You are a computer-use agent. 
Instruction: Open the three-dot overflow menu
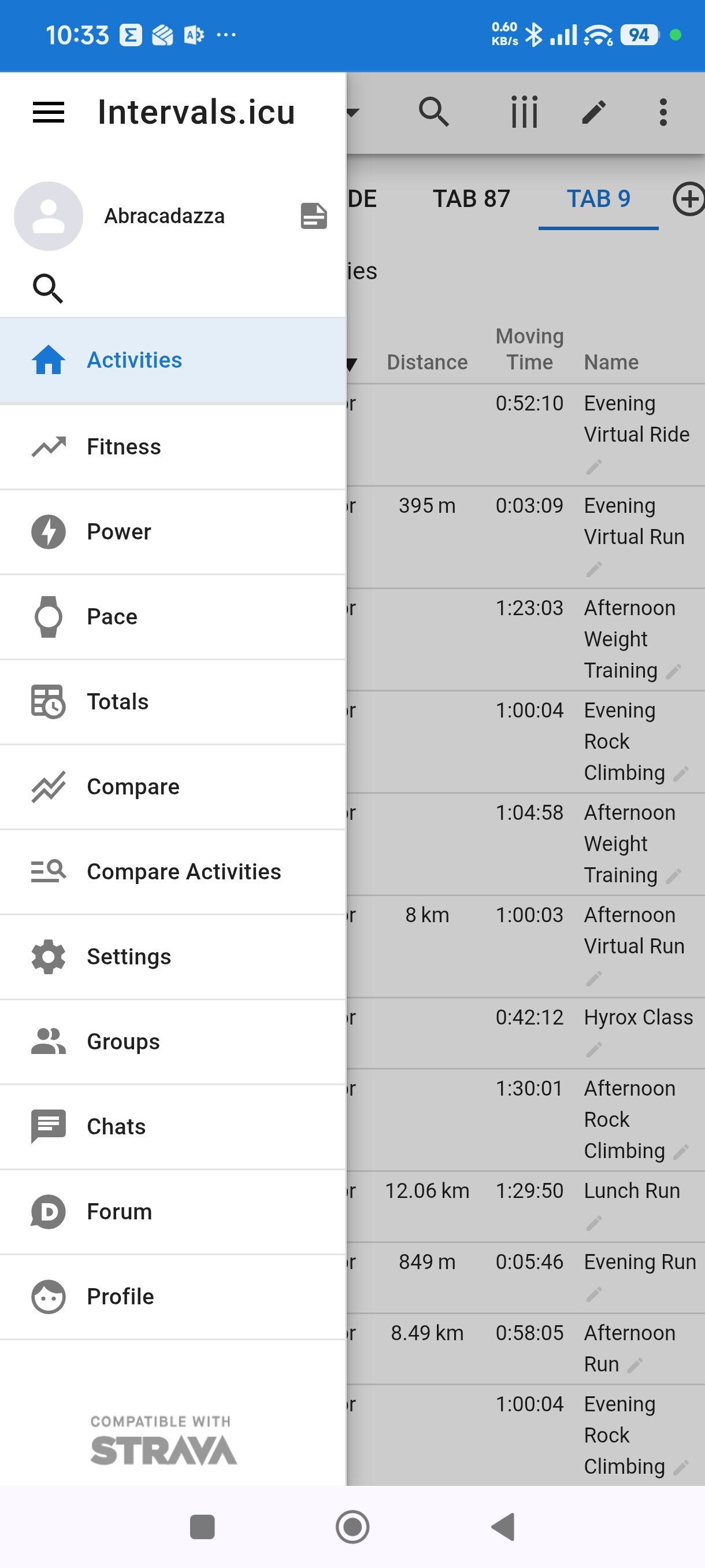click(x=663, y=112)
